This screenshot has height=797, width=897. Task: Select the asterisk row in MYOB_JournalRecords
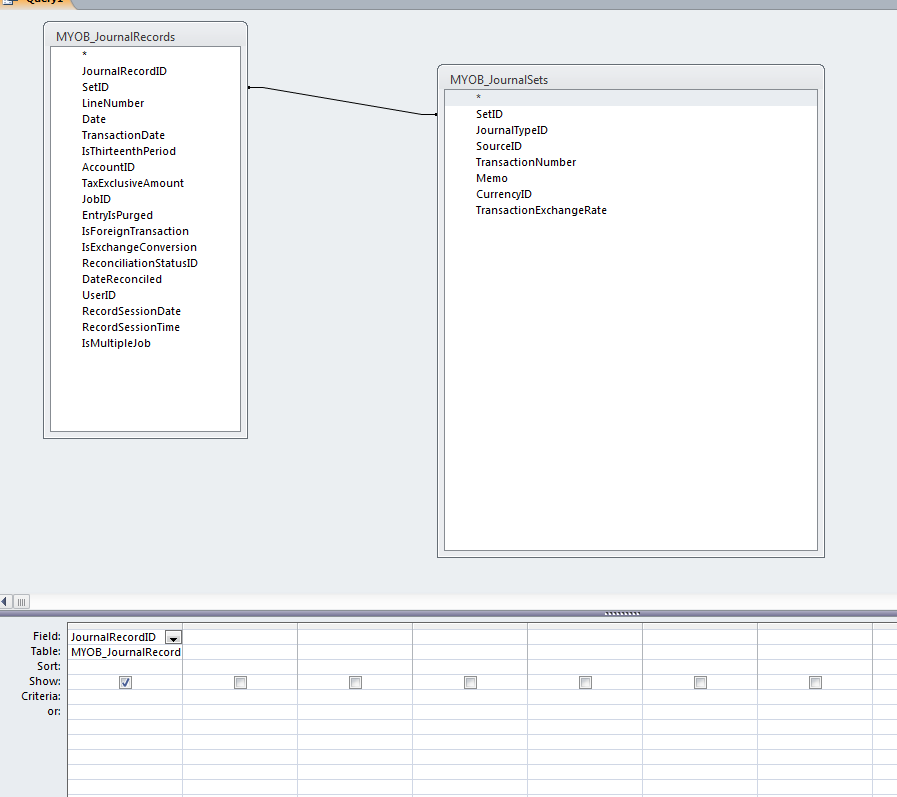pos(145,54)
